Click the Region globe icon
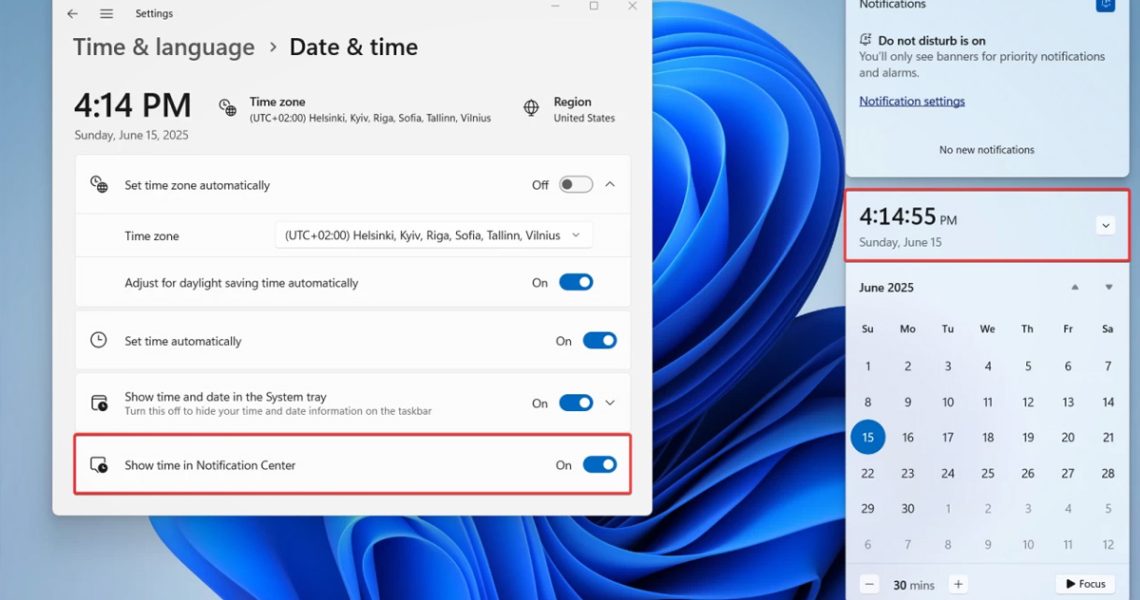 click(531, 108)
